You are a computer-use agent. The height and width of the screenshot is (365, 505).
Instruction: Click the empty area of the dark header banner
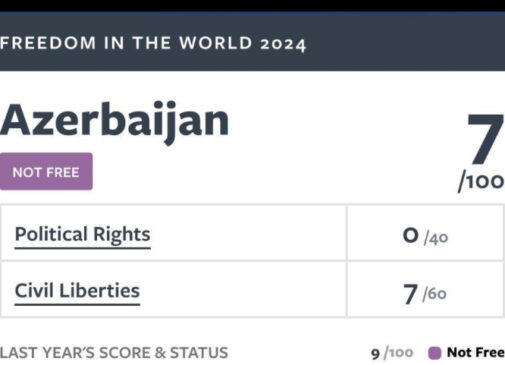click(403, 42)
